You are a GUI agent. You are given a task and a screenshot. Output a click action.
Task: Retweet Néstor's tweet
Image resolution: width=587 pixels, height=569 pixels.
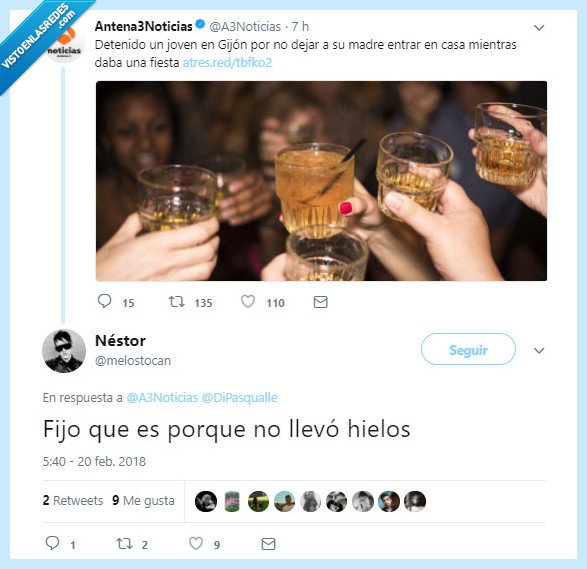124,544
